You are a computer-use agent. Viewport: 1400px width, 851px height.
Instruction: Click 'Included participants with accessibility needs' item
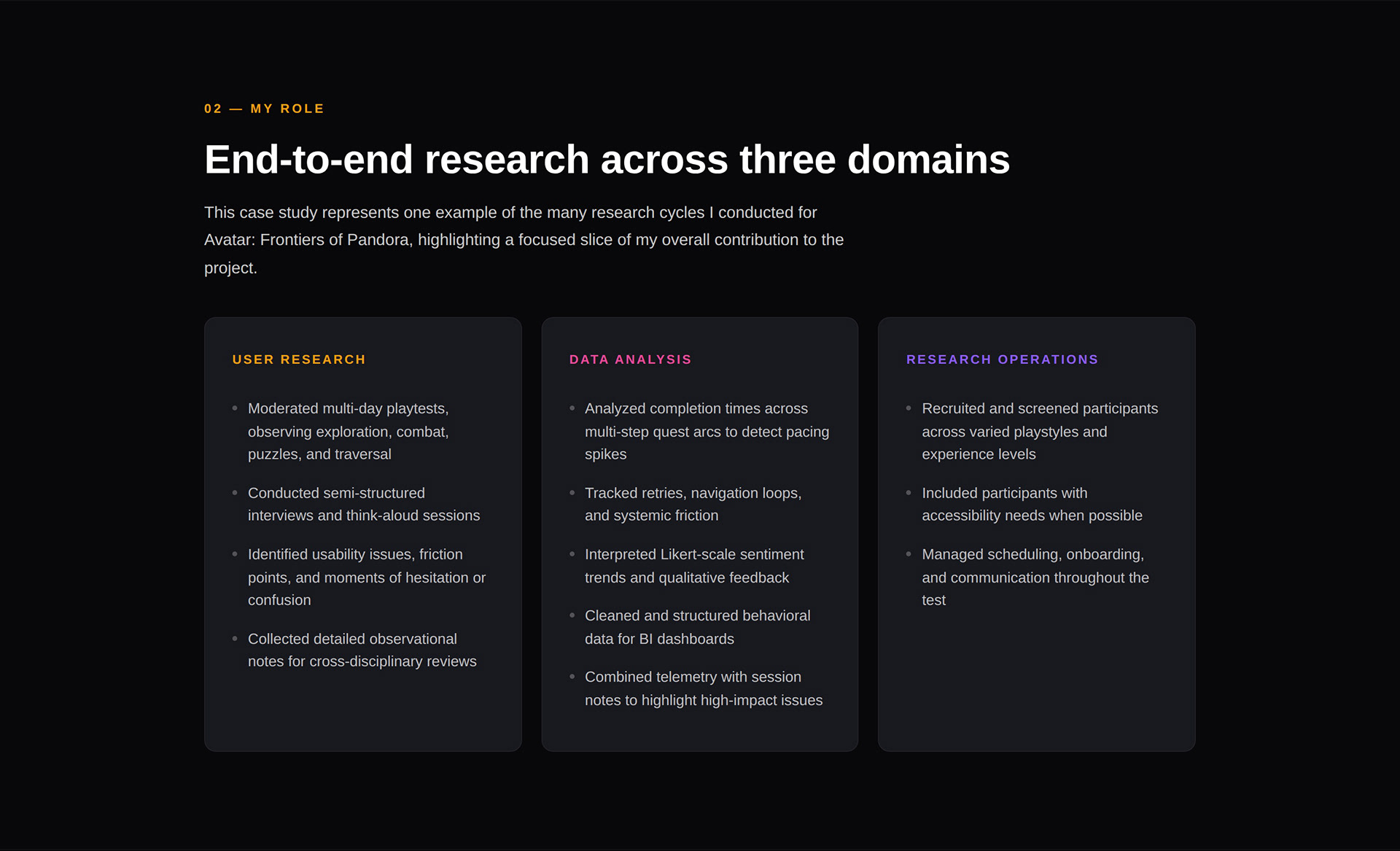pos(1031,504)
